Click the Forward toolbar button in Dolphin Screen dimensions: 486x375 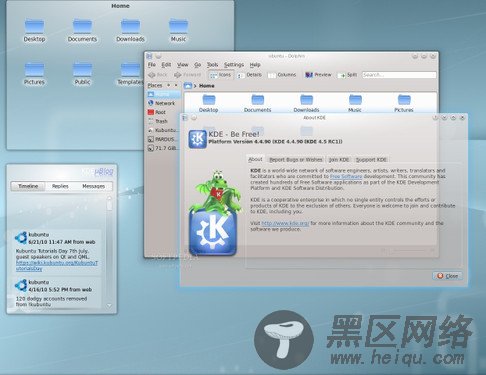(x=187, y=75)
